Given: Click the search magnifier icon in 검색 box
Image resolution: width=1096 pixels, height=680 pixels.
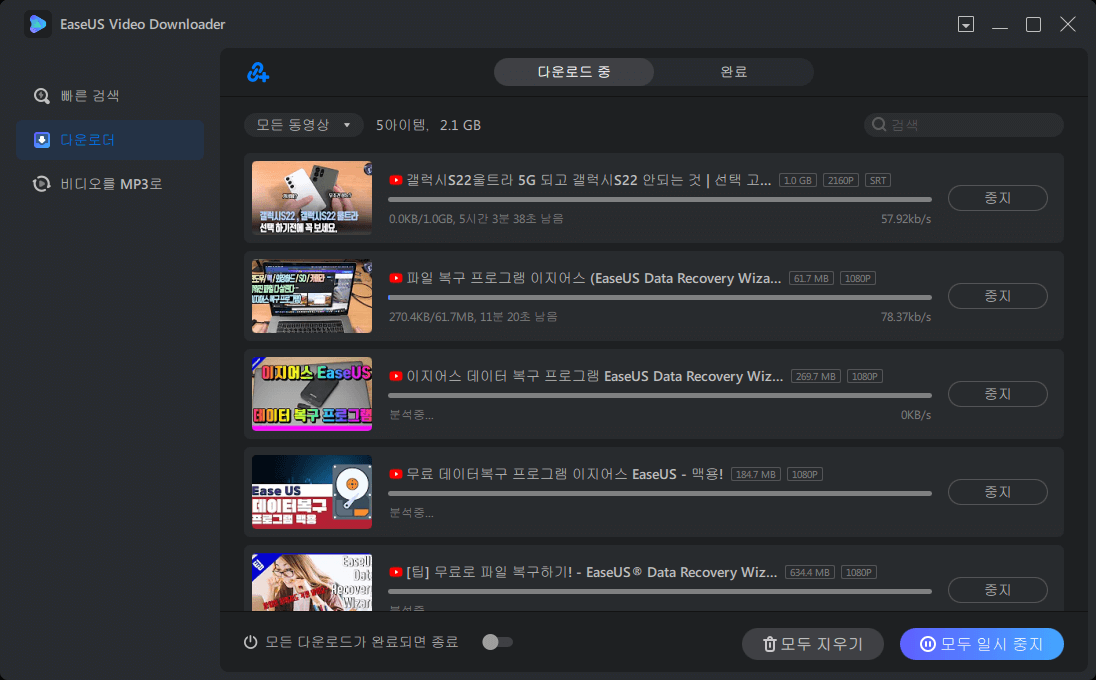Looking at the screenshot, I should (879, 125).
